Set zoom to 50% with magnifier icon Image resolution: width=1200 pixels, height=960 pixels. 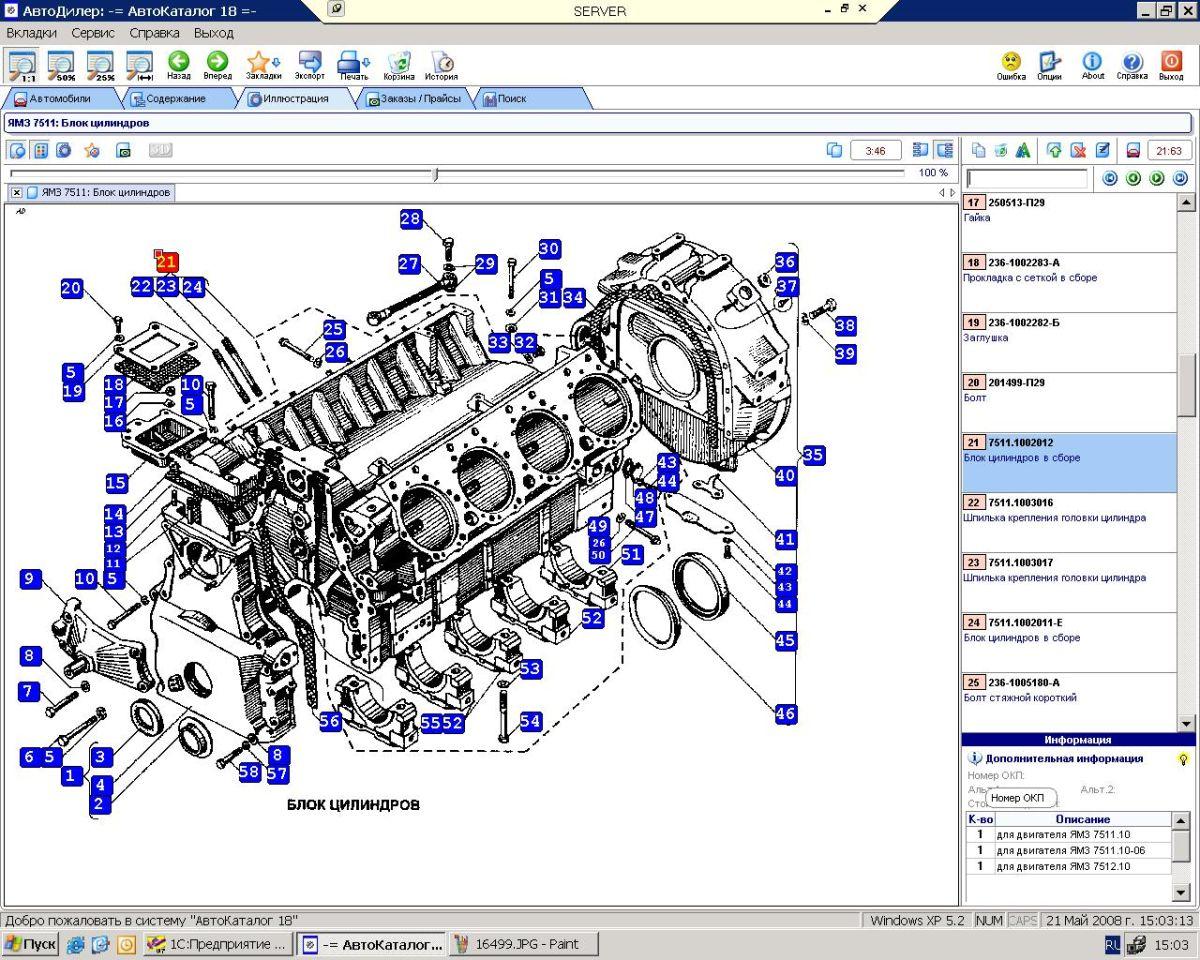pos(62,65)
